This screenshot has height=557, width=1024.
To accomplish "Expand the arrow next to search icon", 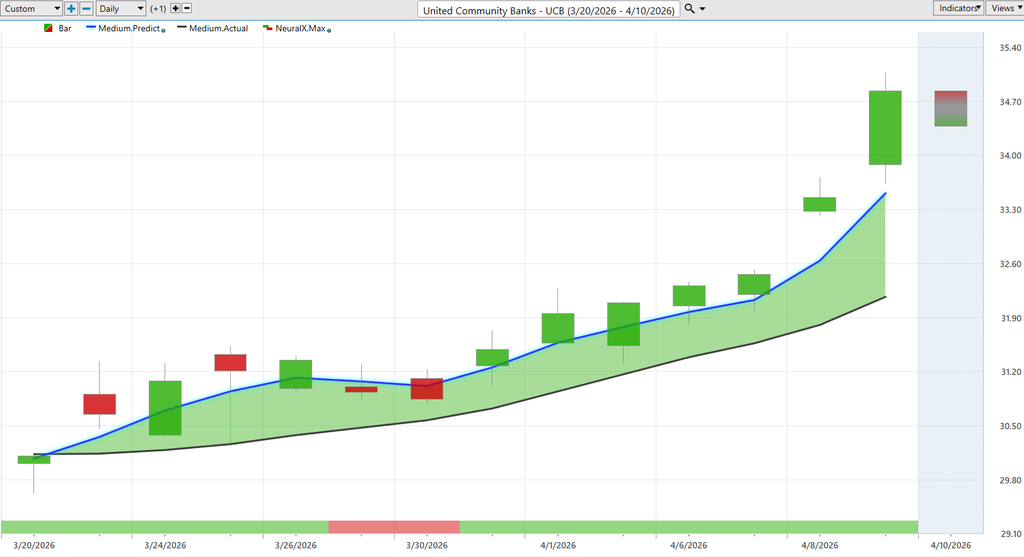I will [703, 9].
